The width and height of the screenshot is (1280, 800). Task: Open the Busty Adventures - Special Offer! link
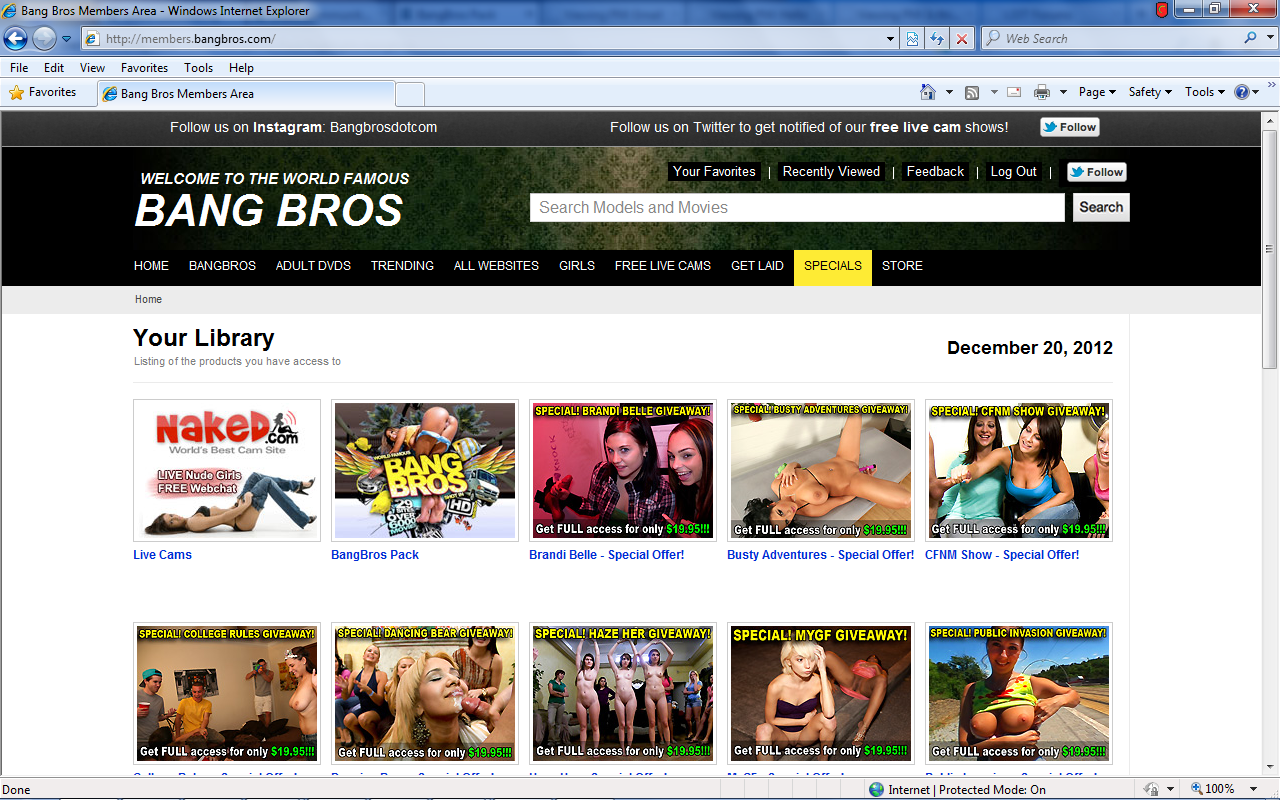821,555
